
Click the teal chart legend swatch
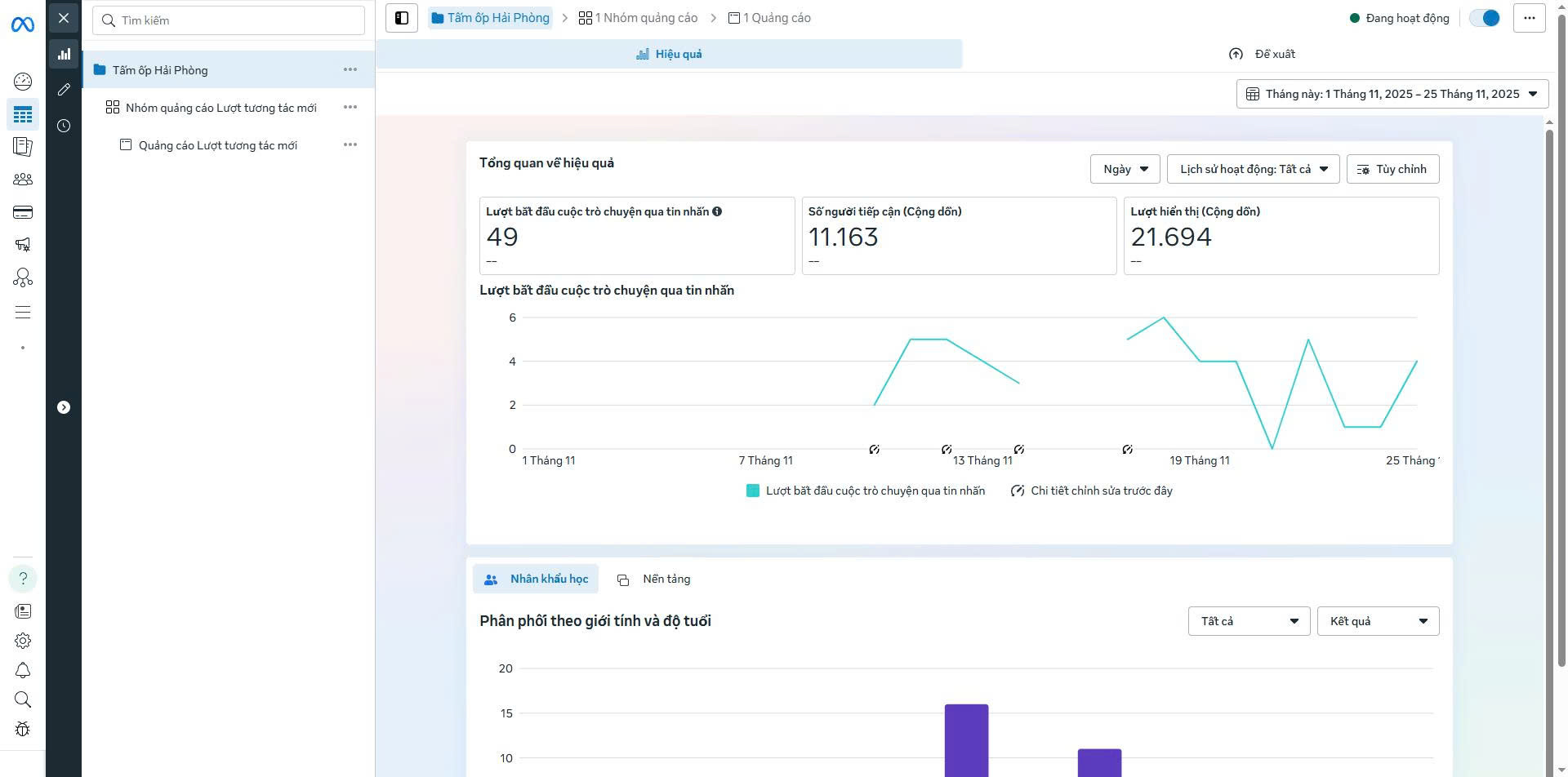point(753,491)
